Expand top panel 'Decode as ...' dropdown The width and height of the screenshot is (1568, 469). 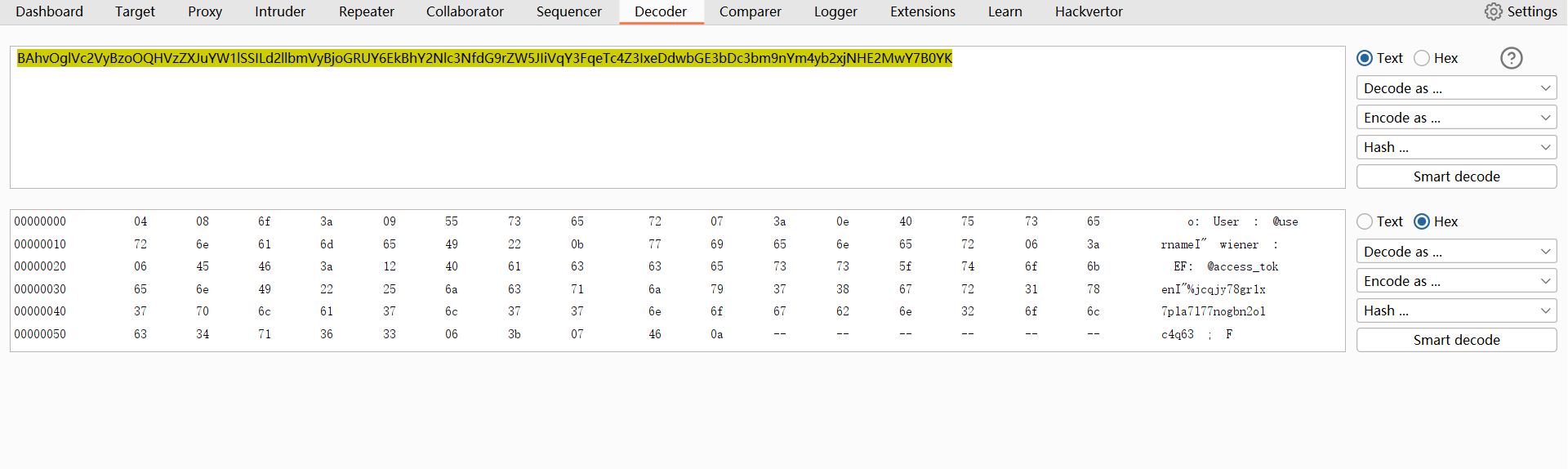pyautogui.click(x=1457, y=88)
